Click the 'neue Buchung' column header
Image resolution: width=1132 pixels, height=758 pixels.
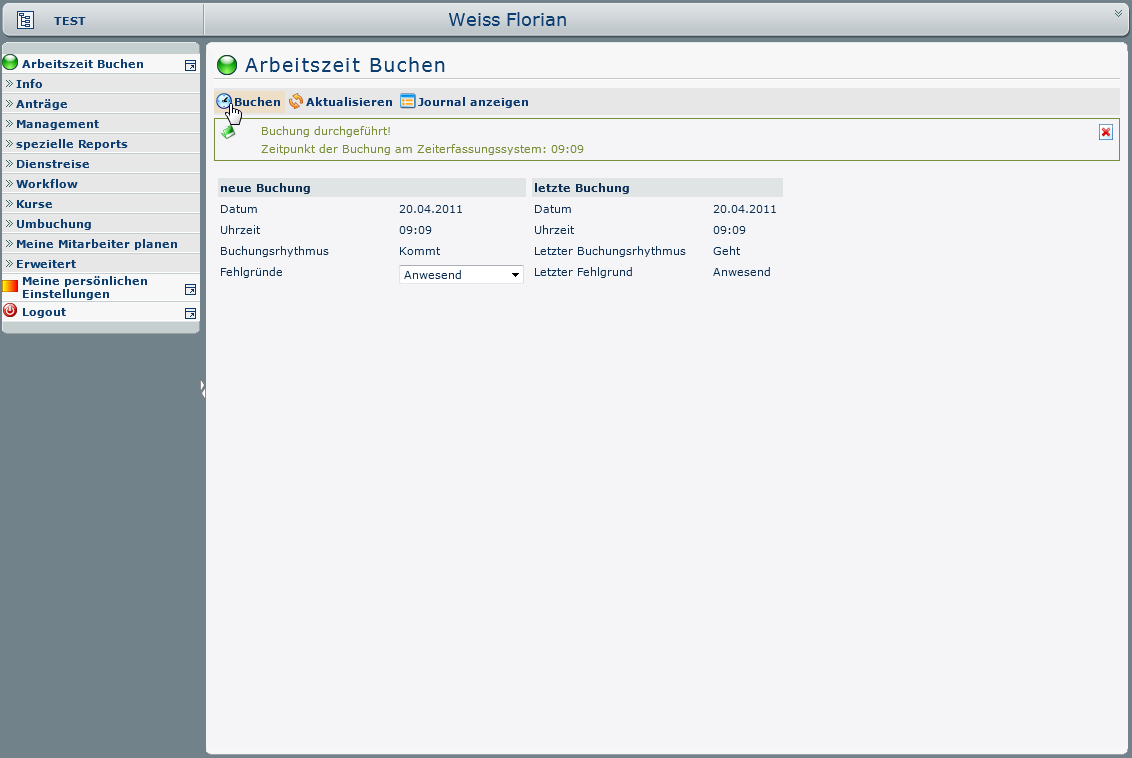pos(372,188)
